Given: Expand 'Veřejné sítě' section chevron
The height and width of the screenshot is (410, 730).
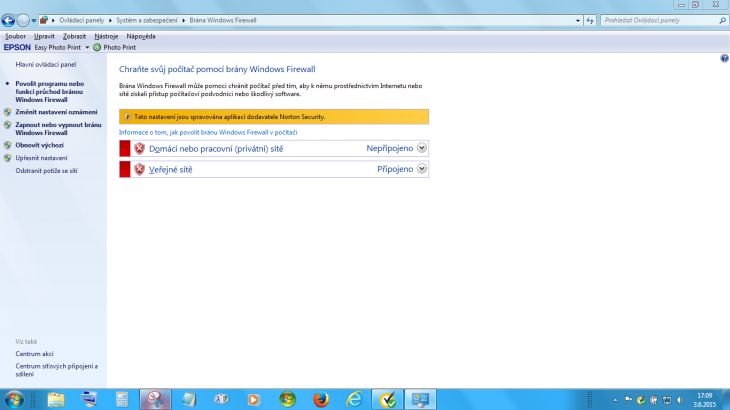Looking at the screenshot, I should tap(422, 168).
